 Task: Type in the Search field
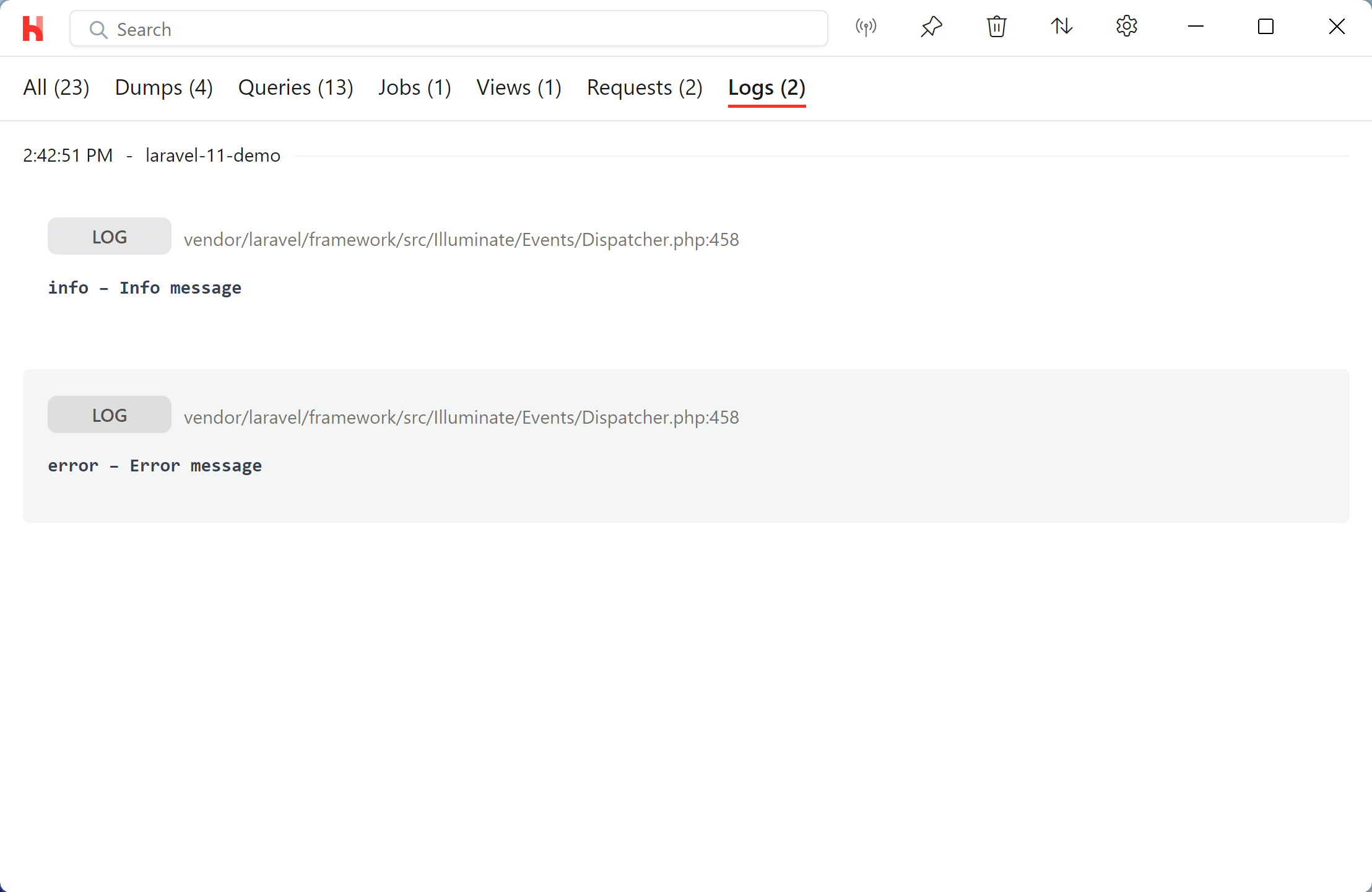pyautogui.click(x=458, y=29)
